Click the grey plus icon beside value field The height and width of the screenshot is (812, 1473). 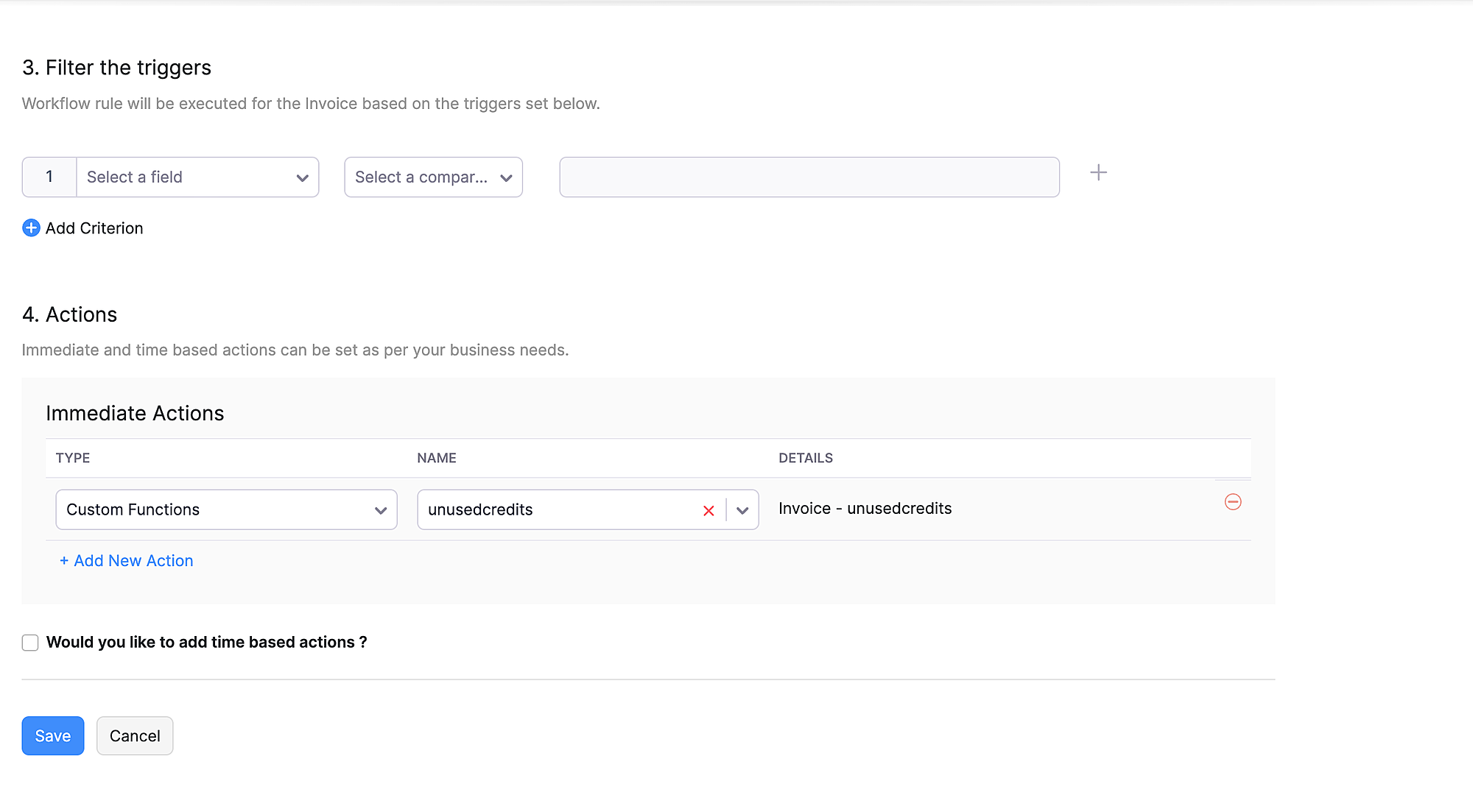(x=1098, y=173)
